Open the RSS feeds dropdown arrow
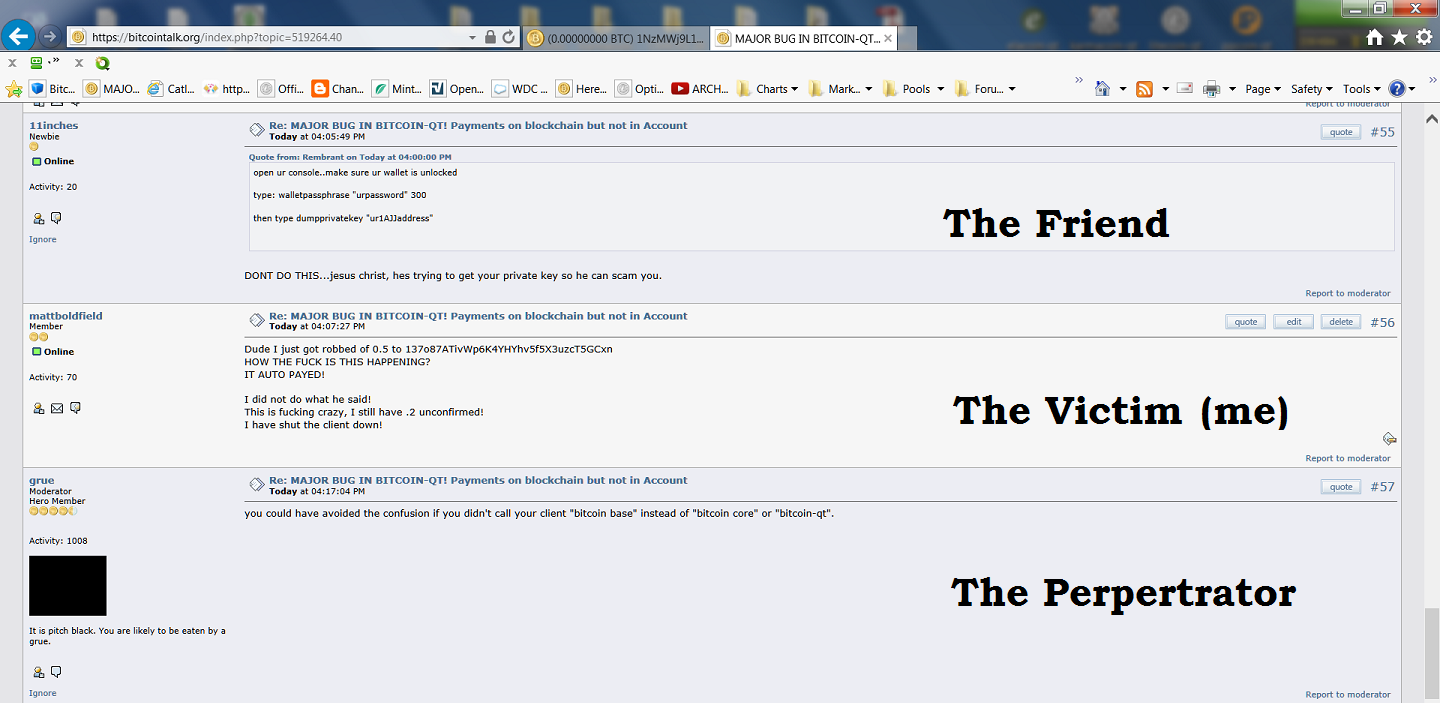Image resolution: width=1440 pixels, height=703 pixels. click(x=1166, y=89)
